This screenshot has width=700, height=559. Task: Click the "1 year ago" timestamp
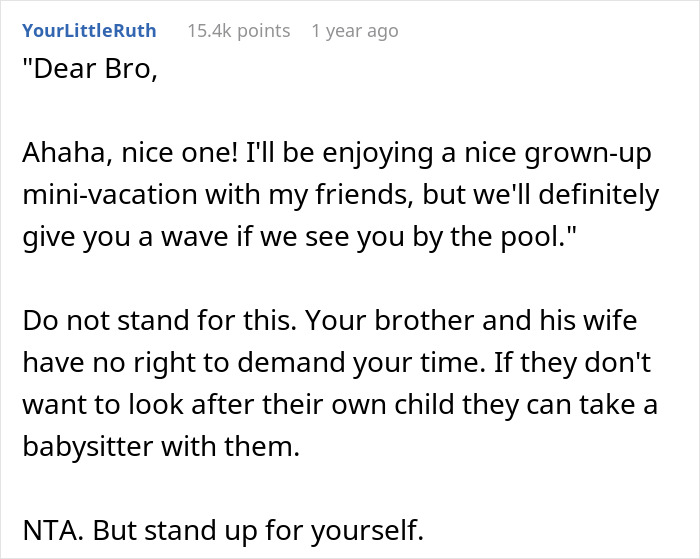355,31
